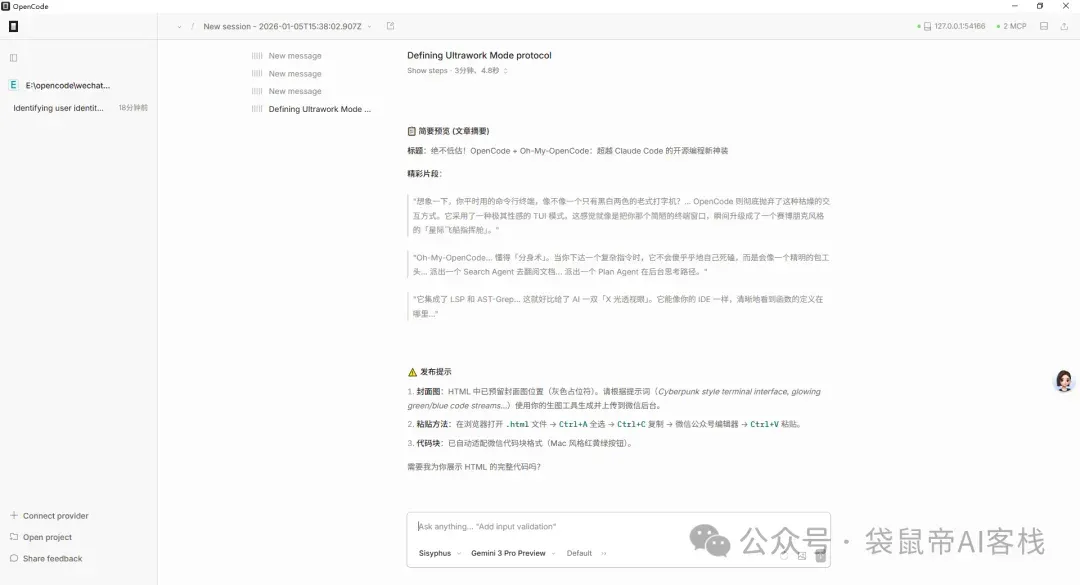
Task: Click the image attach icon in prompt box
Action: (x=802, y=555)
